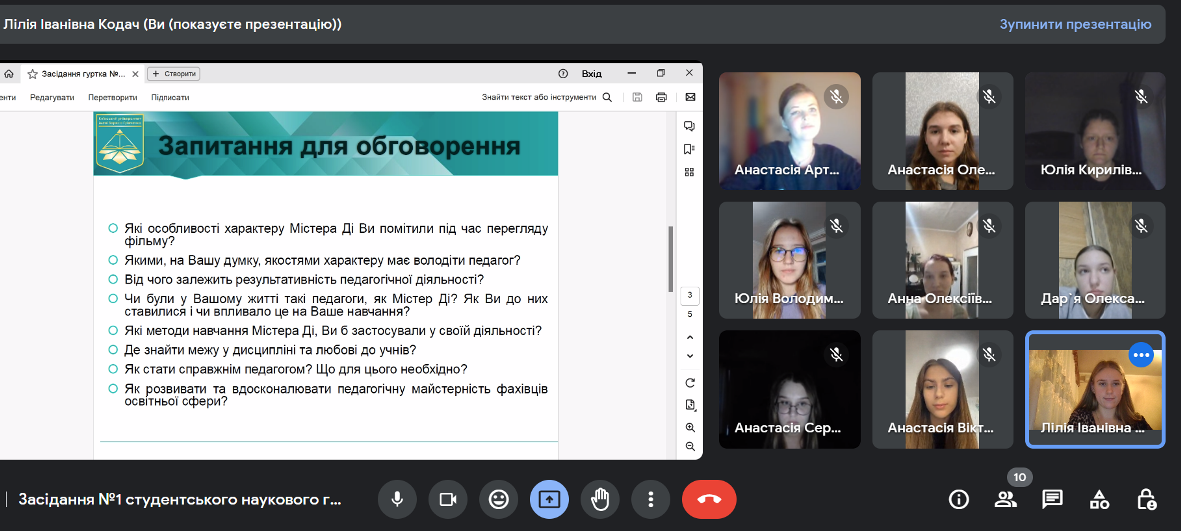
Task: Open page thumbnails grid icon
Action: tap(689, 172)
